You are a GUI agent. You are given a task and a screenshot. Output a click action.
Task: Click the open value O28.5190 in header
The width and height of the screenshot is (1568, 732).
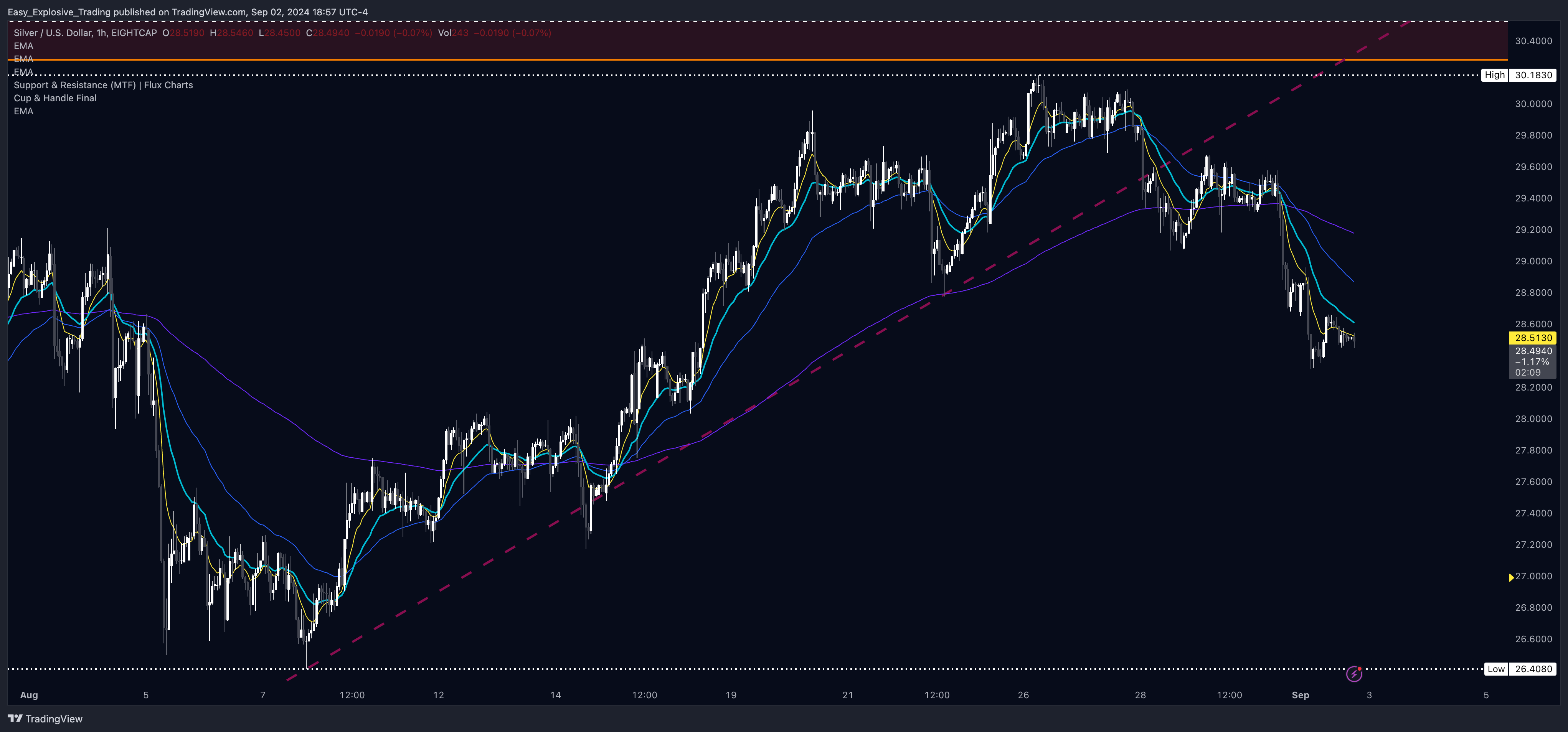coord(183,33)
